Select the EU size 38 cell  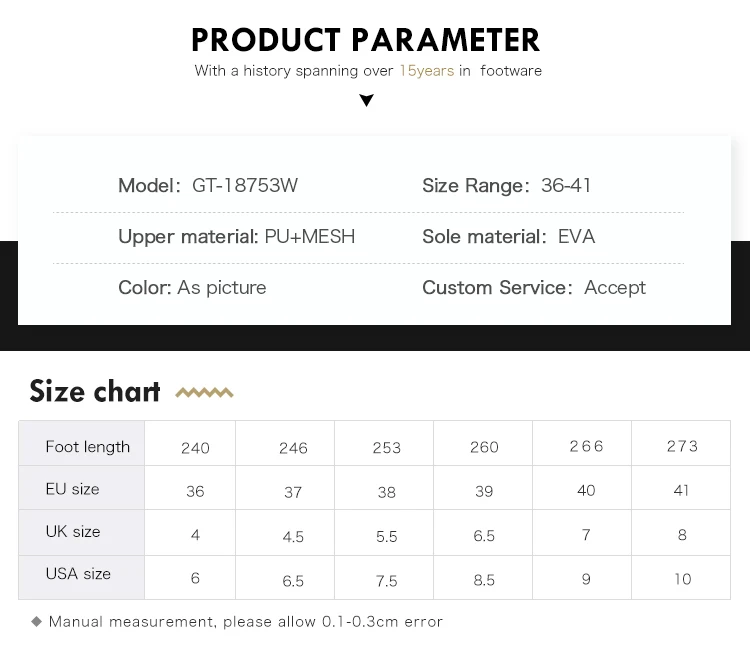point(387,492)
